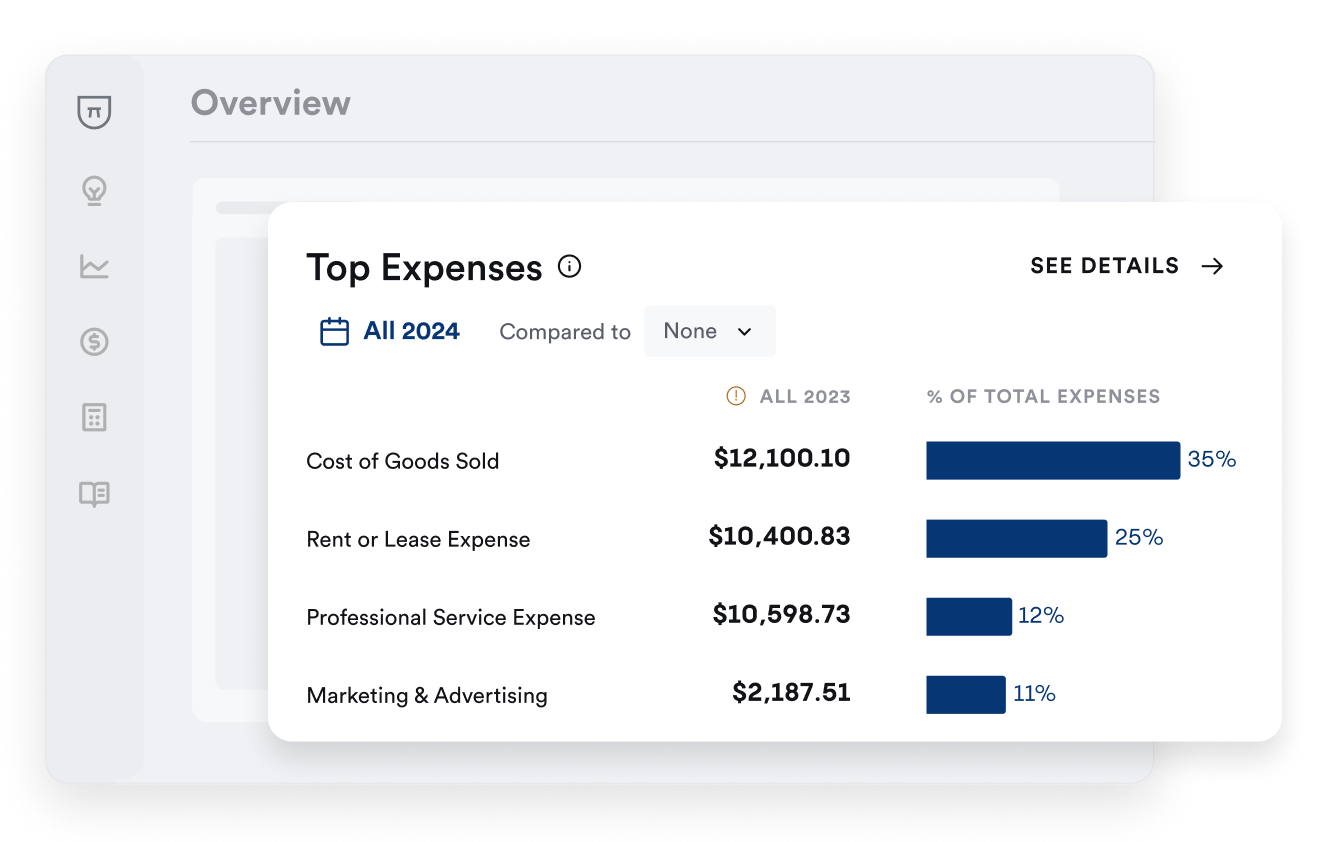This screenshot has height=842, width=1338.
Task: Click the SEE DETAILS link
Action: point(1105,266)
